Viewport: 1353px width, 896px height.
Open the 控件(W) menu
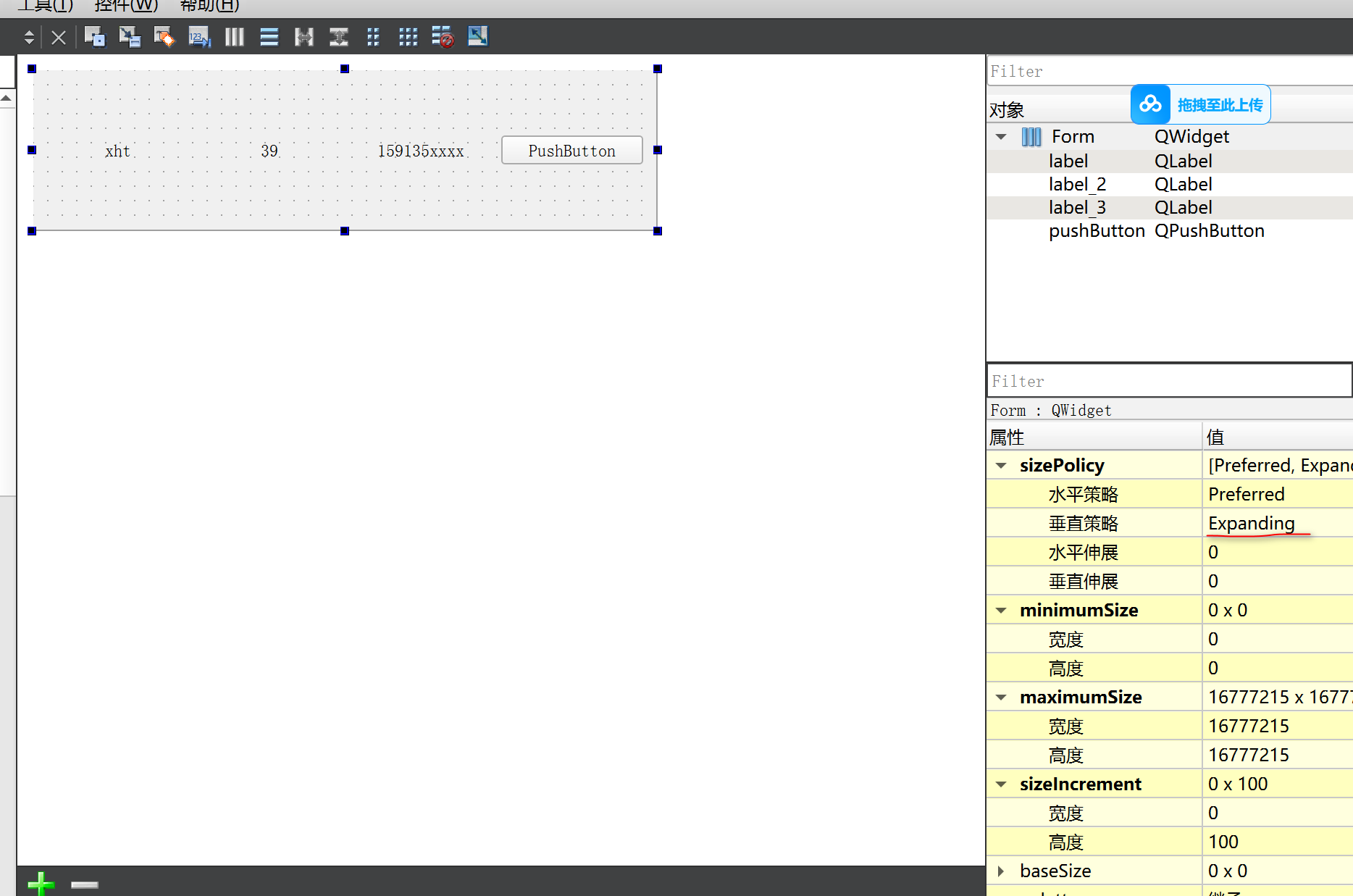126,6
